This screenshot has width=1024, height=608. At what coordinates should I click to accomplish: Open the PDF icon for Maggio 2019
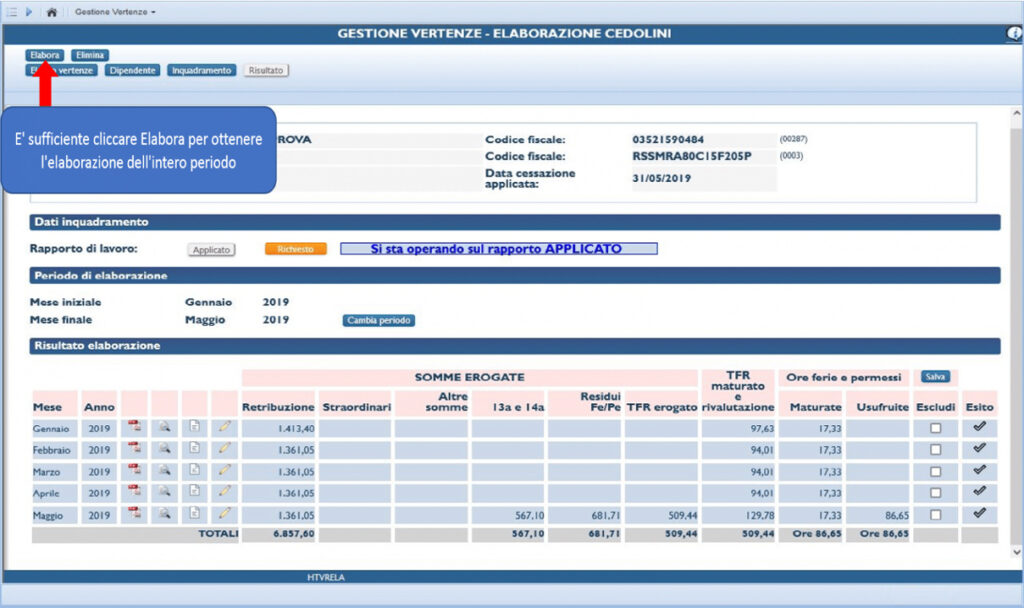click(135, 513)
